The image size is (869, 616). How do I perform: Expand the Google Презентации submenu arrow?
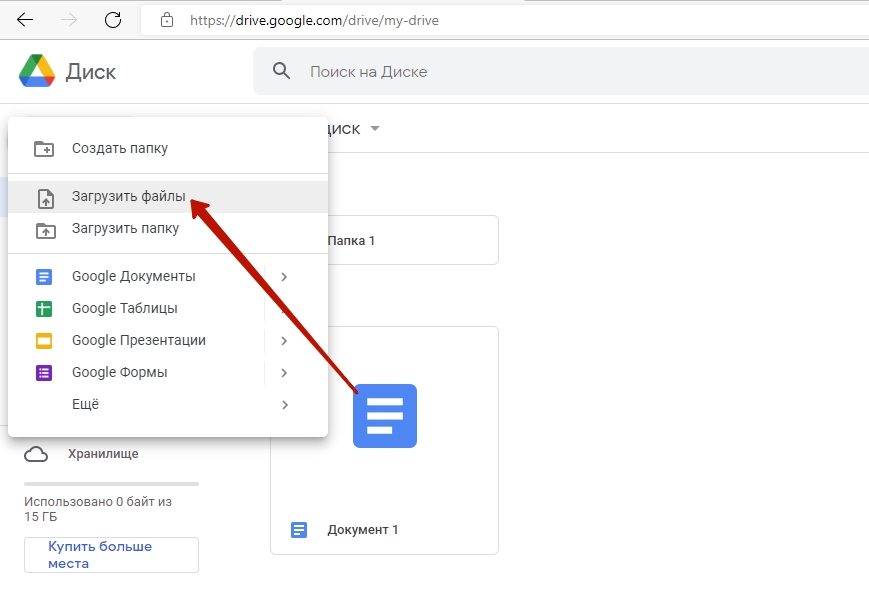pyautogui.click(x=284, y=340)
